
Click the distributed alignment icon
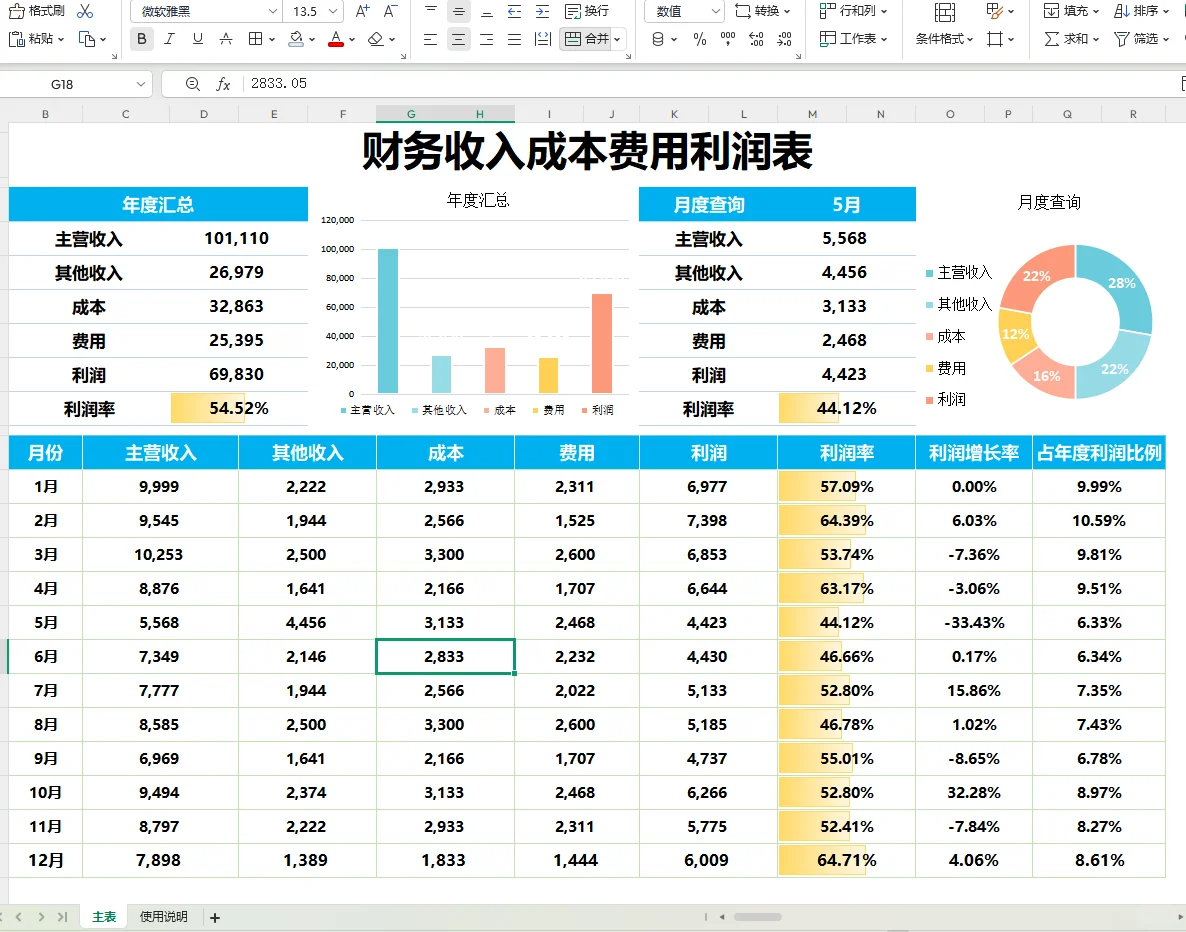tap(542, 39)
